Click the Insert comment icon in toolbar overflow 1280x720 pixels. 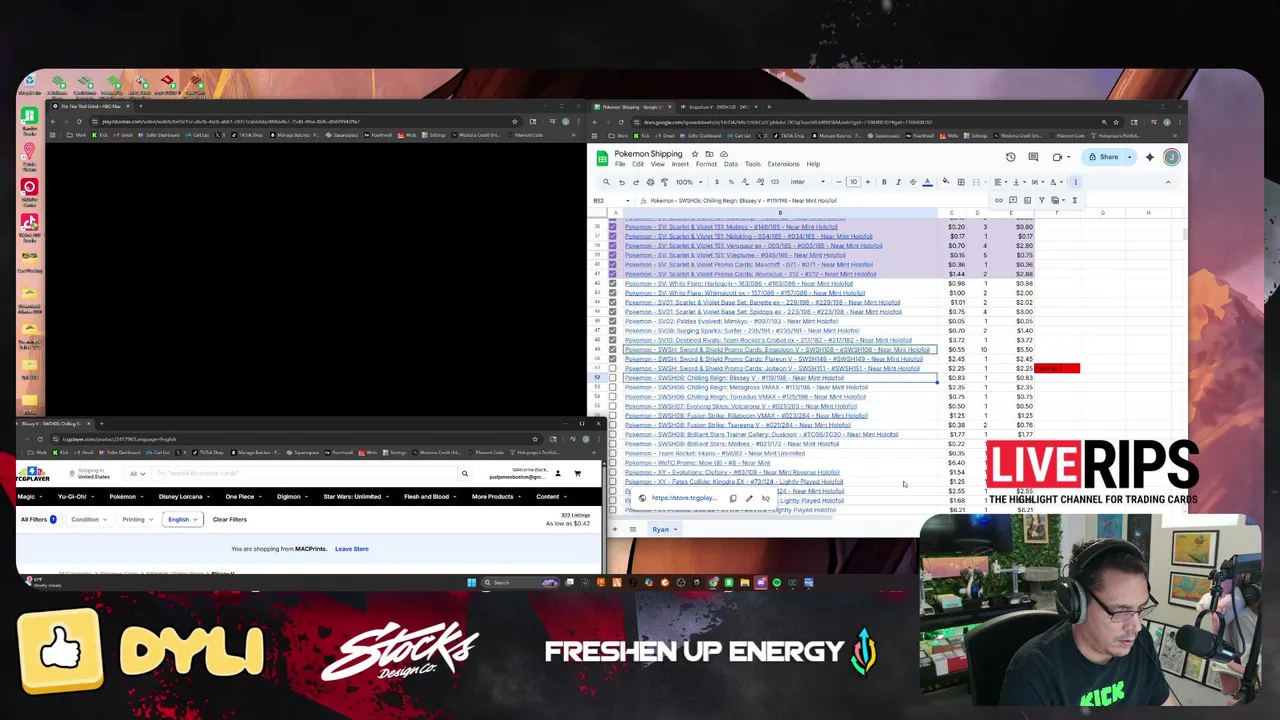point(1013,200)
